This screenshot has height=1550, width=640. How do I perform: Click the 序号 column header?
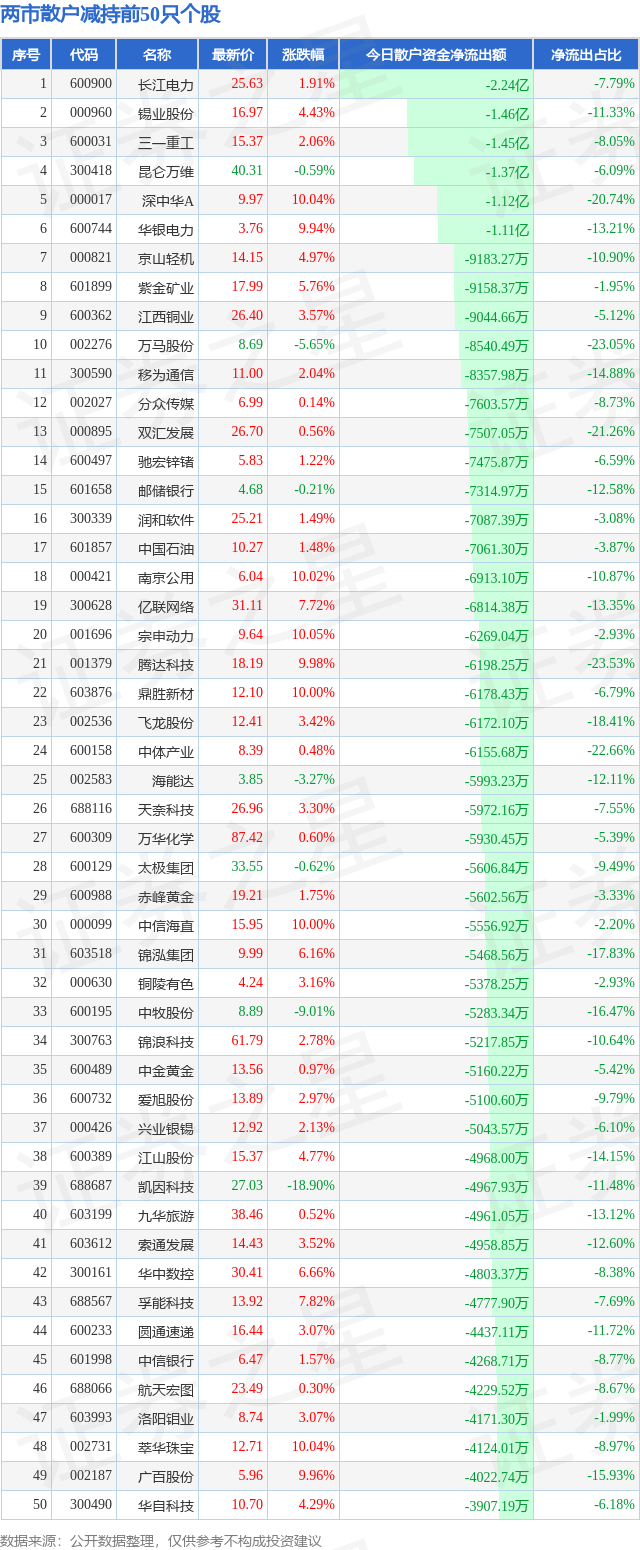26,55
